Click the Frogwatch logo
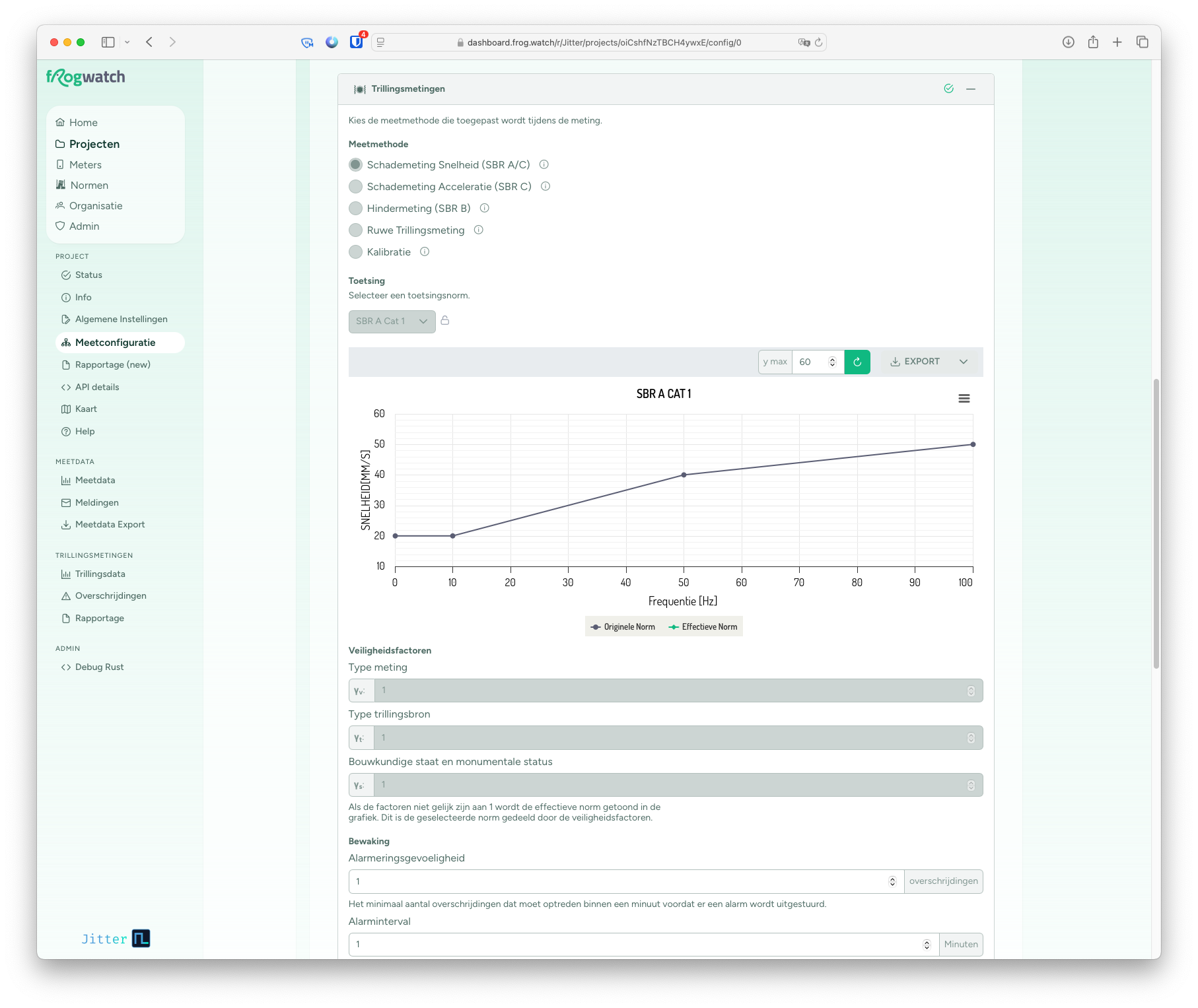This screenshot has width=1198, height=1008. point(86,78)
